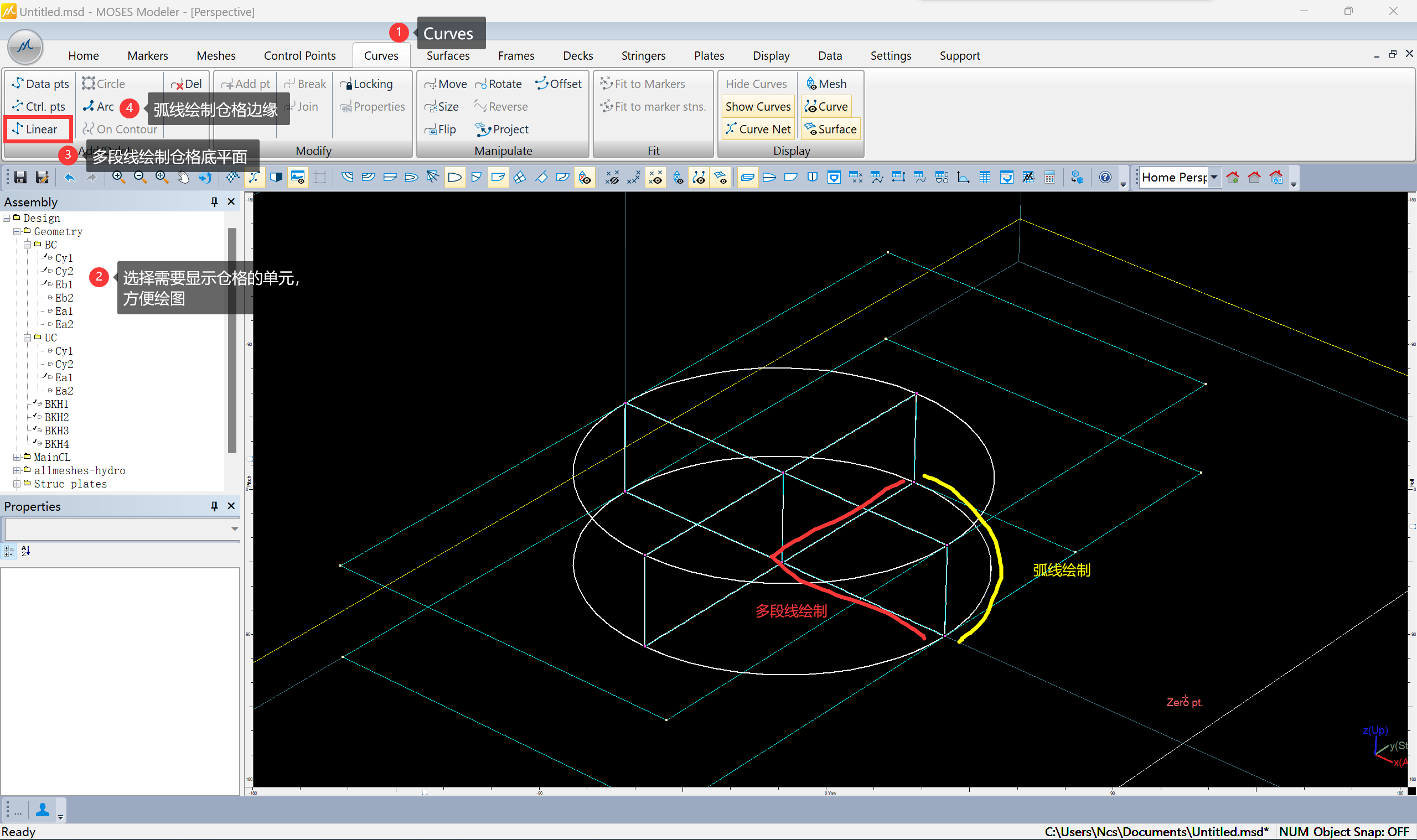1417x840 pixels.
Task: Toggle the Surface display button
Action: (x=830, y=129)
